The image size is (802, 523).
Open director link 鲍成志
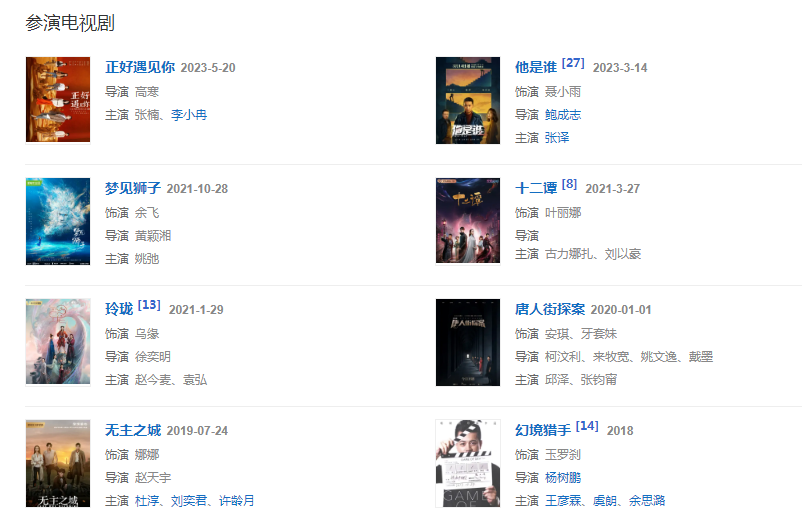563,115
